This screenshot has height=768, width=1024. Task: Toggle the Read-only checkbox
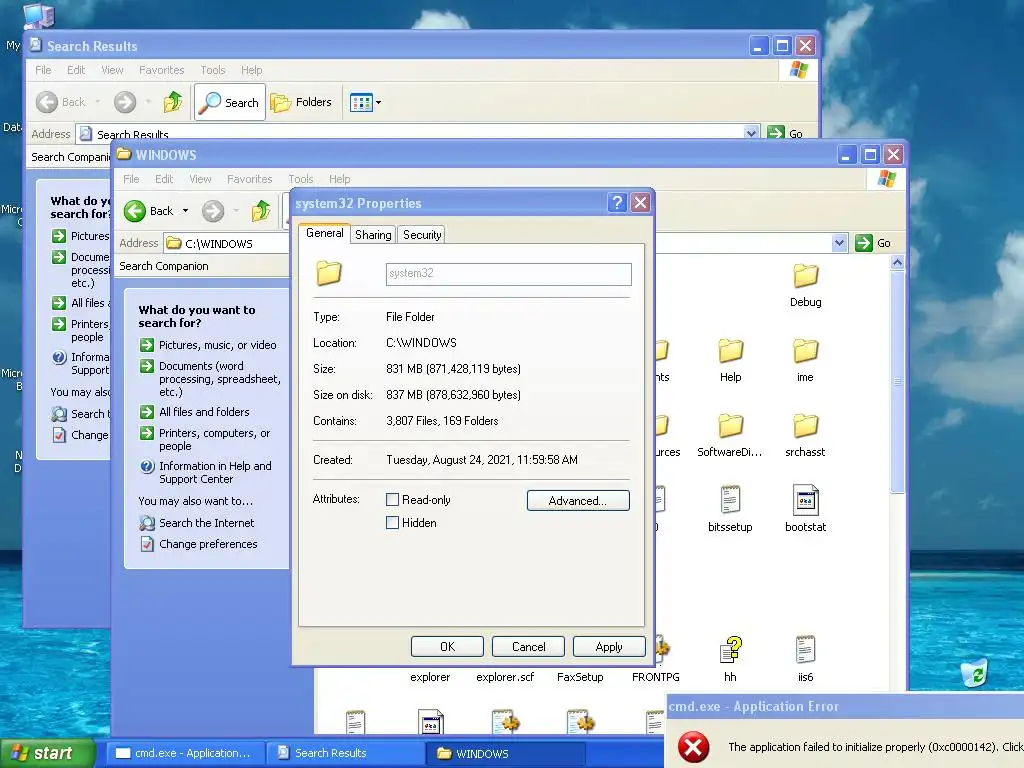(392, 500)
